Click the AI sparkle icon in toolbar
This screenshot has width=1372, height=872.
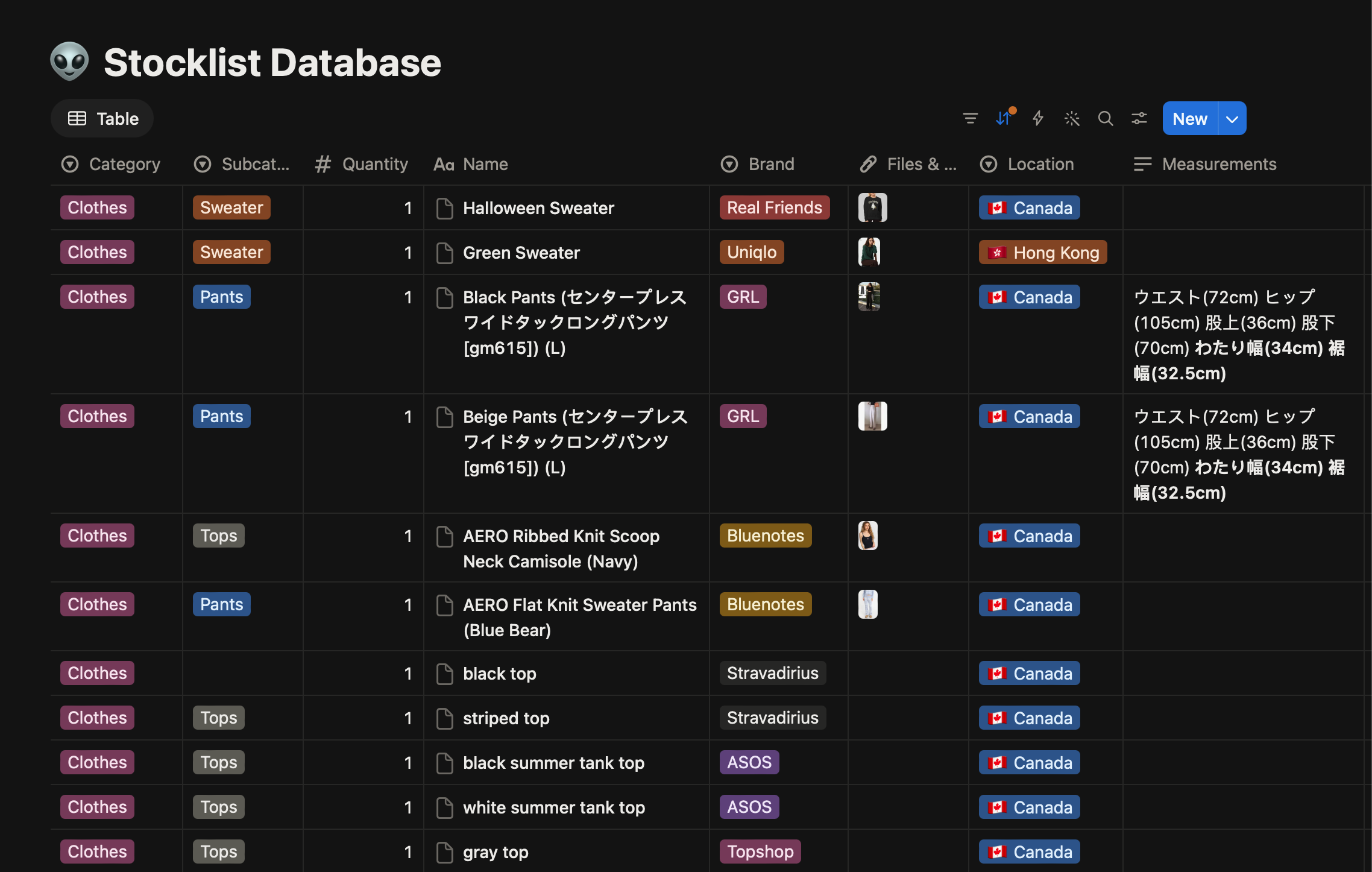1072,118
